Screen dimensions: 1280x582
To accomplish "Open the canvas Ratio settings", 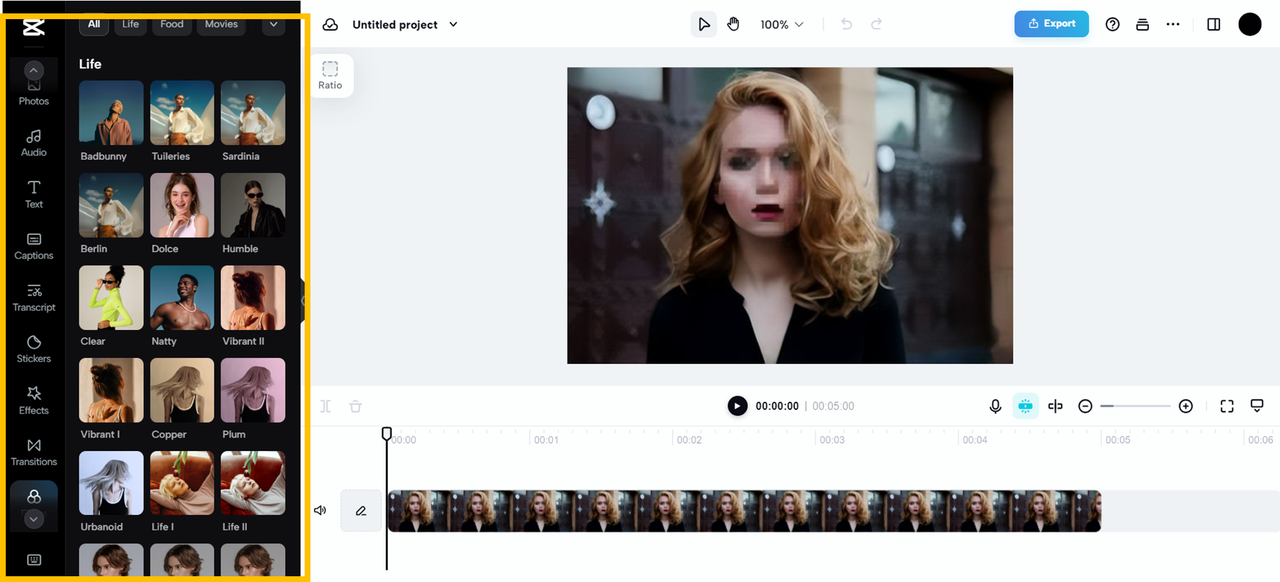I will (330, 75).
